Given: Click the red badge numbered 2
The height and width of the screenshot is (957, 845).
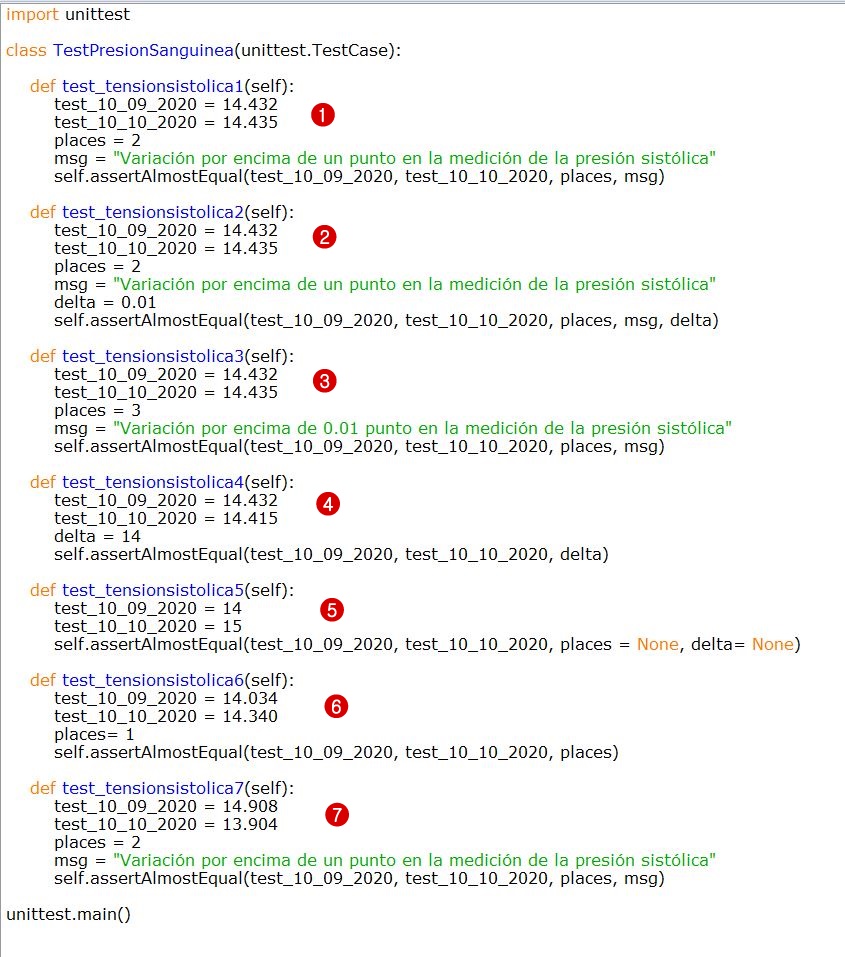Looking at the screenshot, I should pos(324,237).
